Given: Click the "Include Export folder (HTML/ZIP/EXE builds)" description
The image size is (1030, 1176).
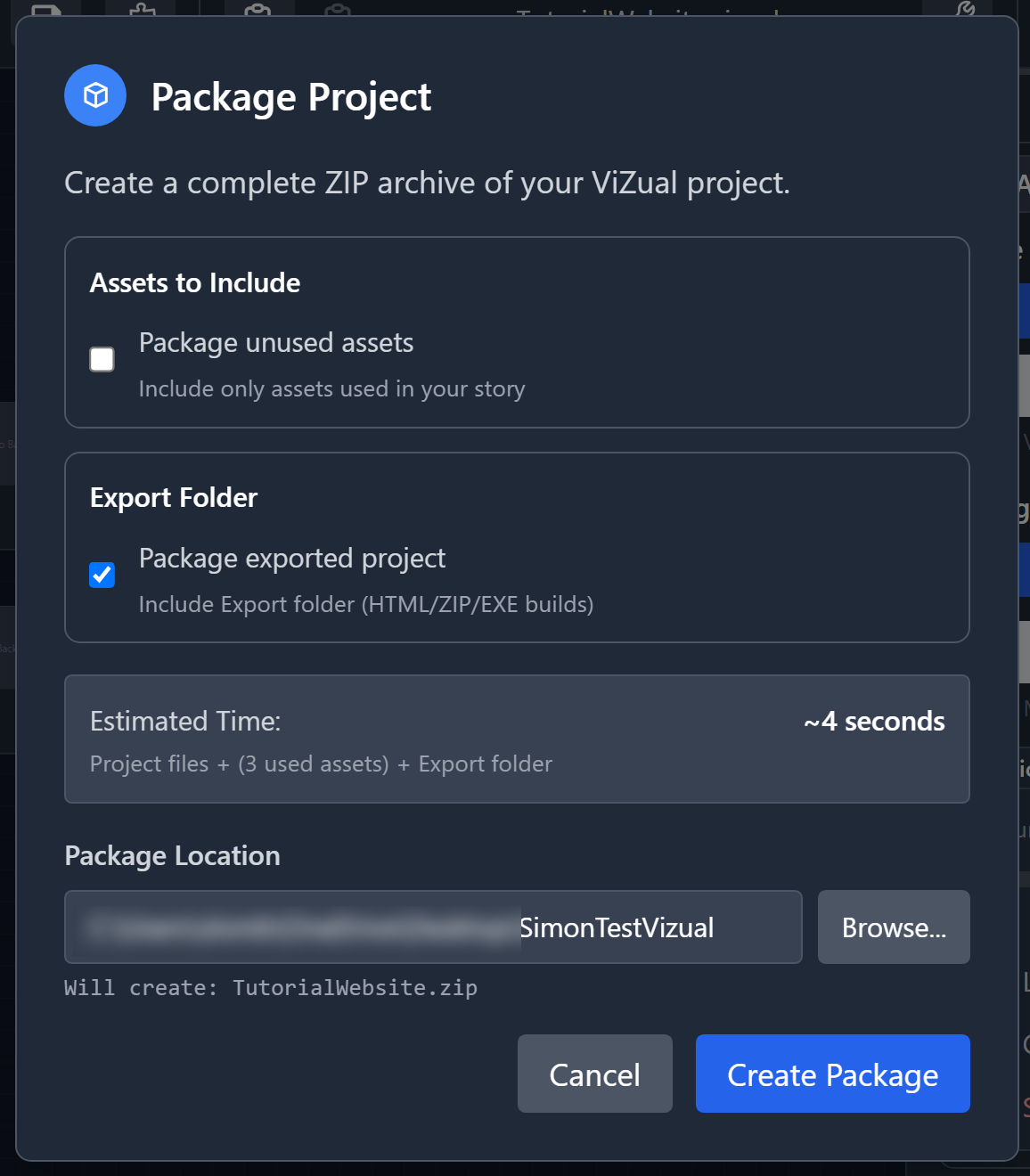Looking at the screenshot, I should click(366, 605).
